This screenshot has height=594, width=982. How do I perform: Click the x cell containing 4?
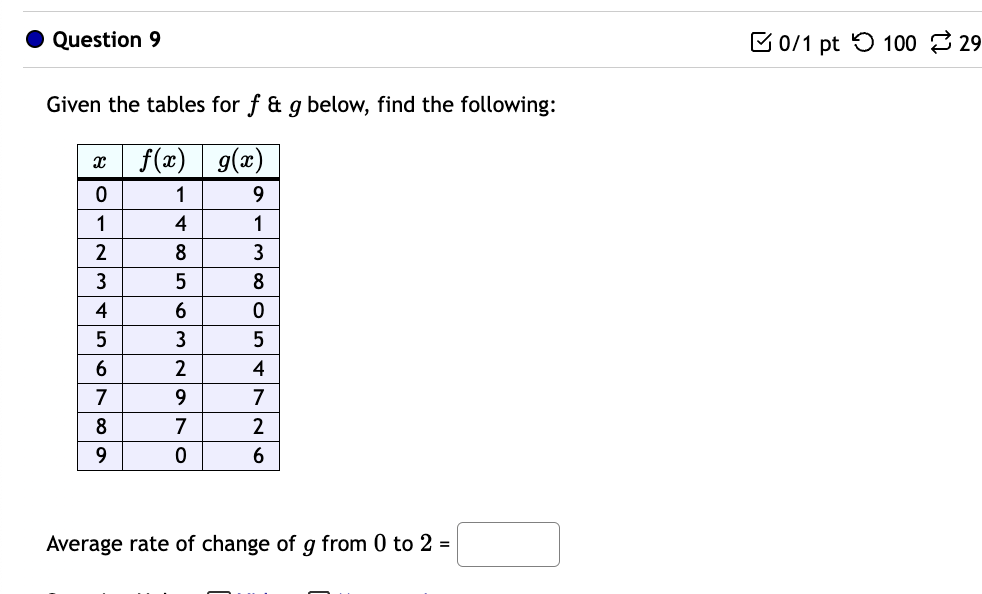click(101, 311)
